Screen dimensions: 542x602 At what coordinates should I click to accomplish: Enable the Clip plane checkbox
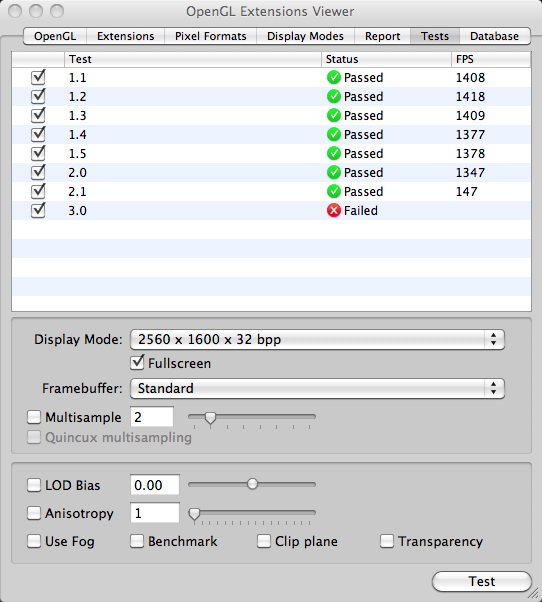[264, 541]
